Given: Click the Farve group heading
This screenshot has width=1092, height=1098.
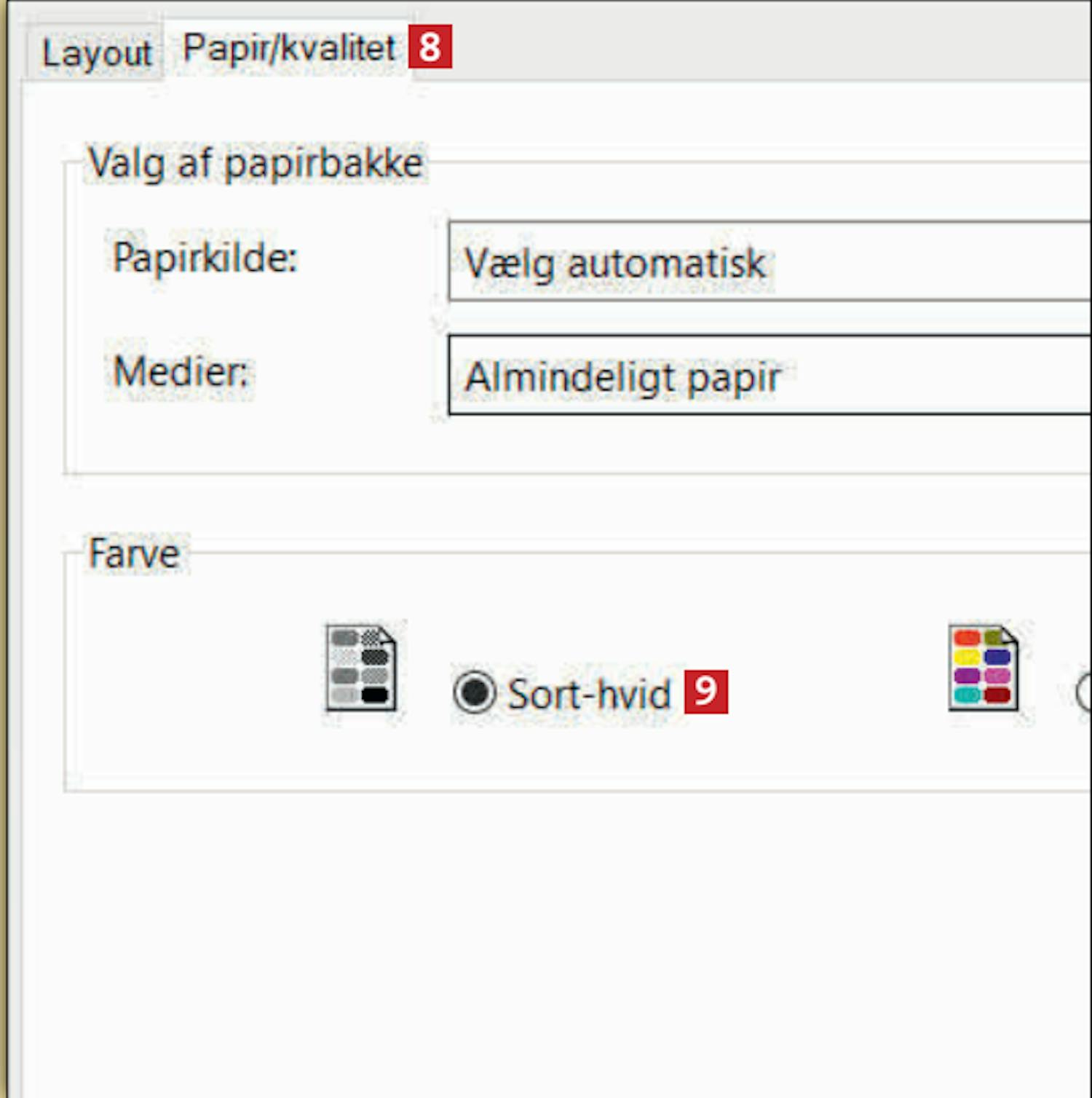Looking at the screenshot, I should (x=134, y=553).
